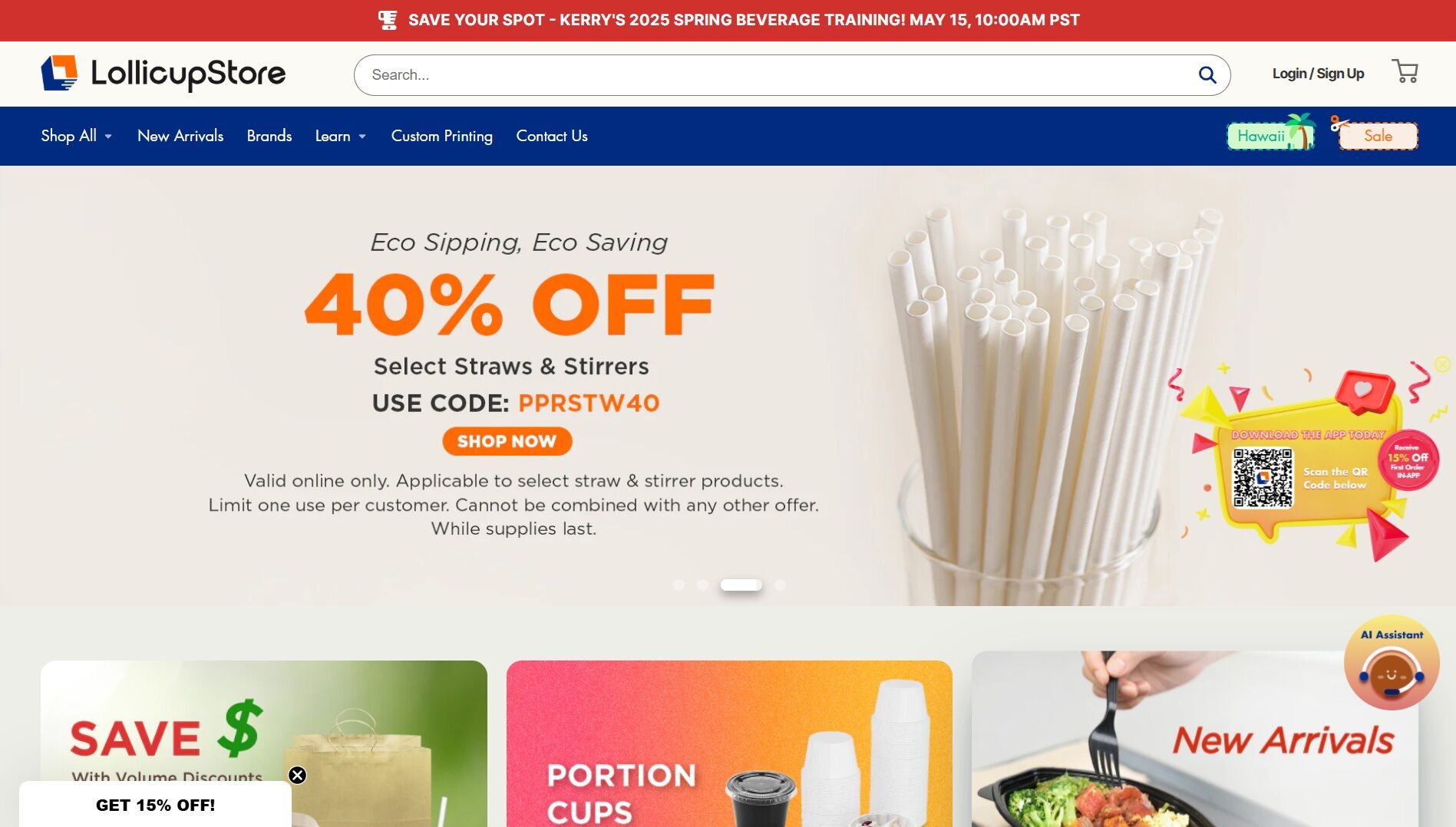The image size is (1456, 827).
Task: Select the last carousel slide dot
Action: click(780, 585)
